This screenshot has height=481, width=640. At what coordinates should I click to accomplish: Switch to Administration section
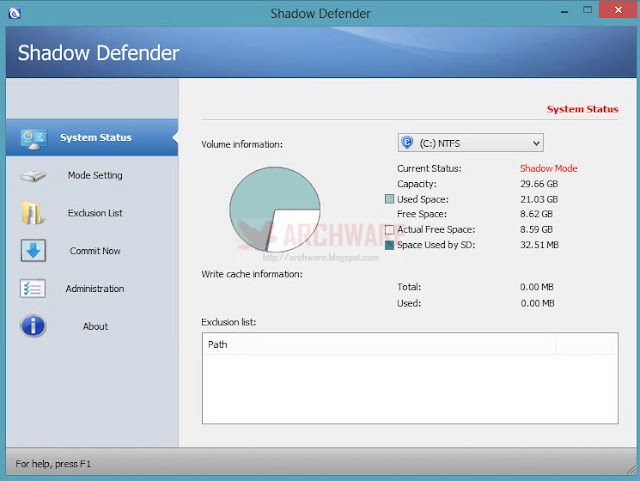(x=92, y=289)
